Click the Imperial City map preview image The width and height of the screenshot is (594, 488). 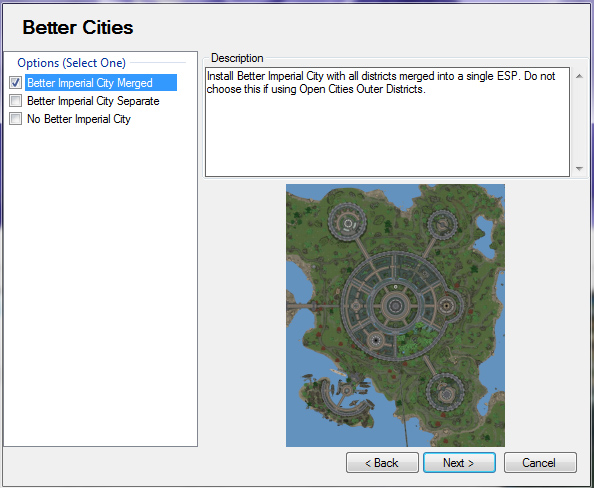coord(395,315)
